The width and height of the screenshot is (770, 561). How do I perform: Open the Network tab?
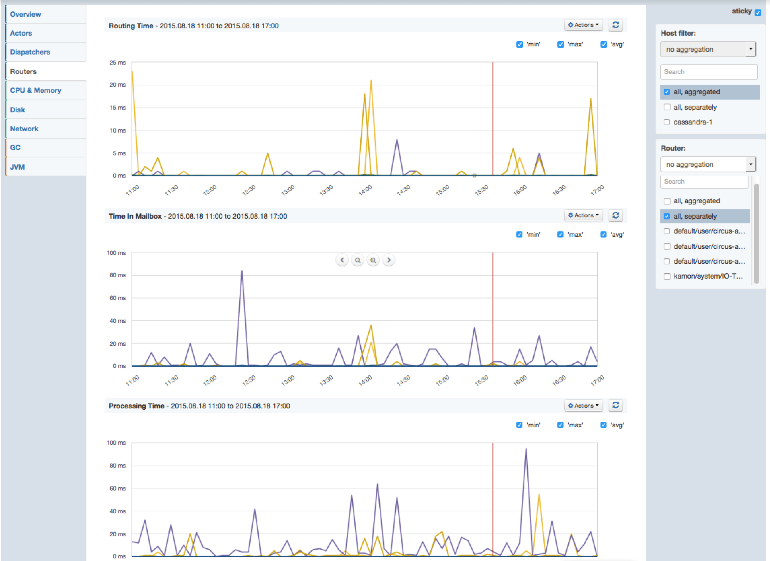[x=46, y=129]
